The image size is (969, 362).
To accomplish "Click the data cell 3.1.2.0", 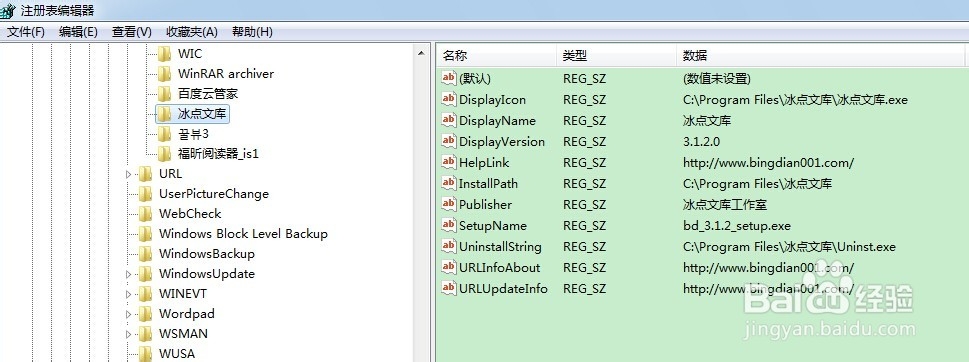I will (701, 141).
